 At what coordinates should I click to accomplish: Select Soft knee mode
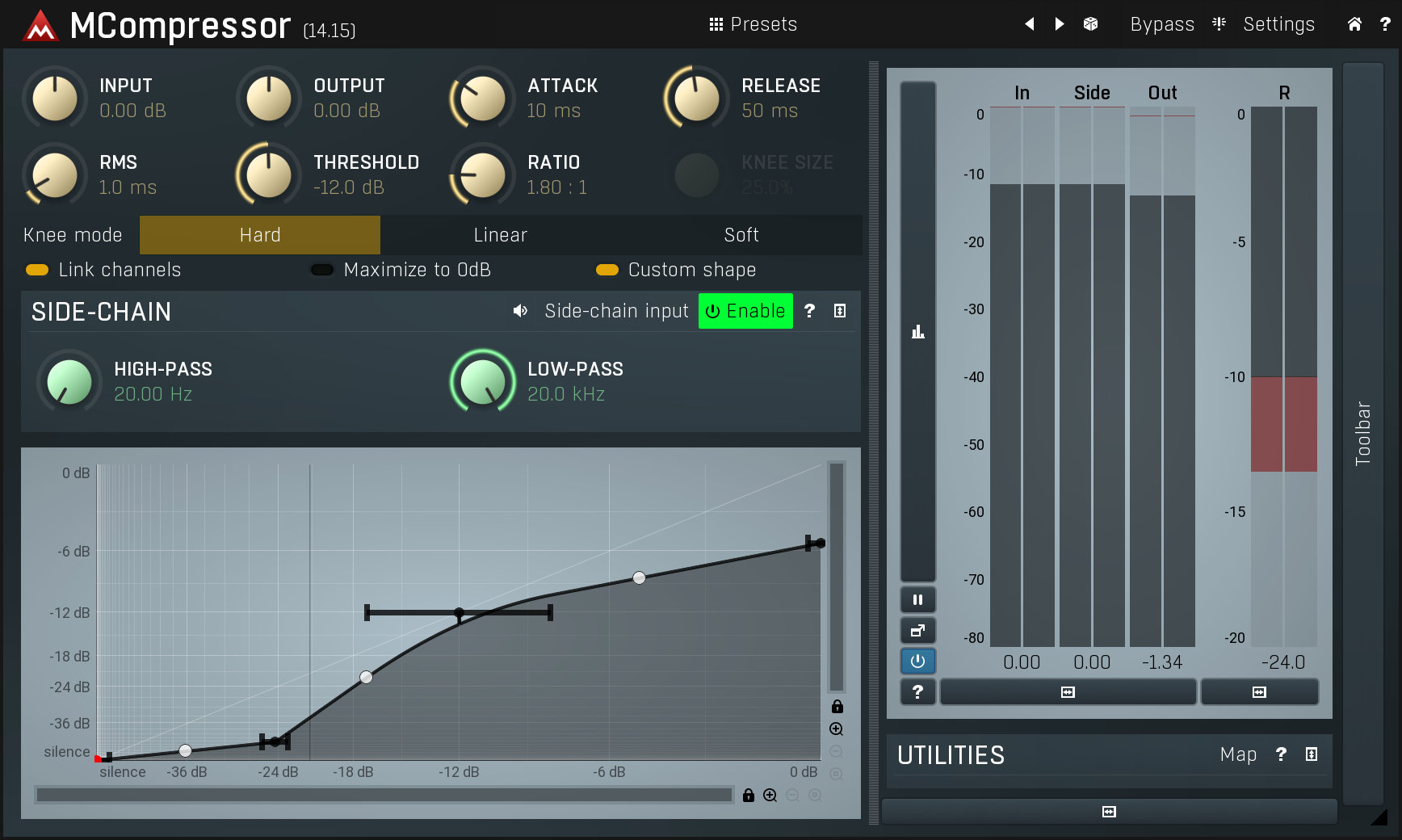741,235
